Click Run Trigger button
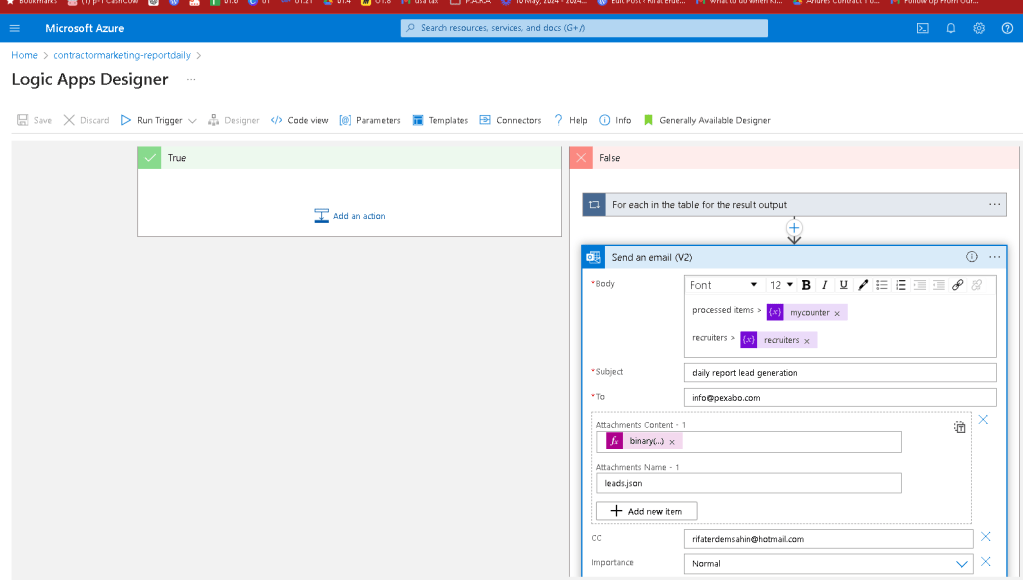The width and height of the screenshot is (1023, 580). [x=152, y=120]
